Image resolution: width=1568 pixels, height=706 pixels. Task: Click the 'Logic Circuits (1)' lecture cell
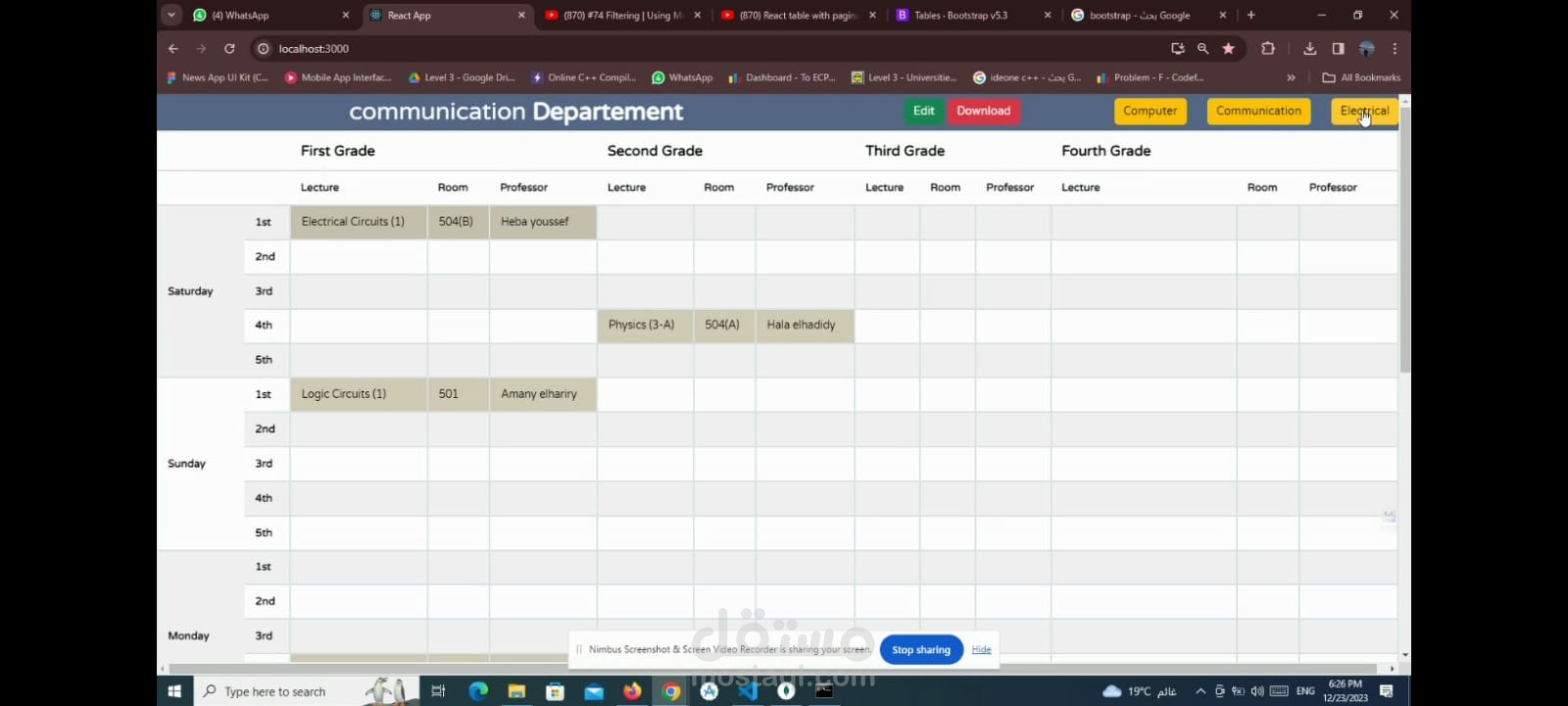359,394
